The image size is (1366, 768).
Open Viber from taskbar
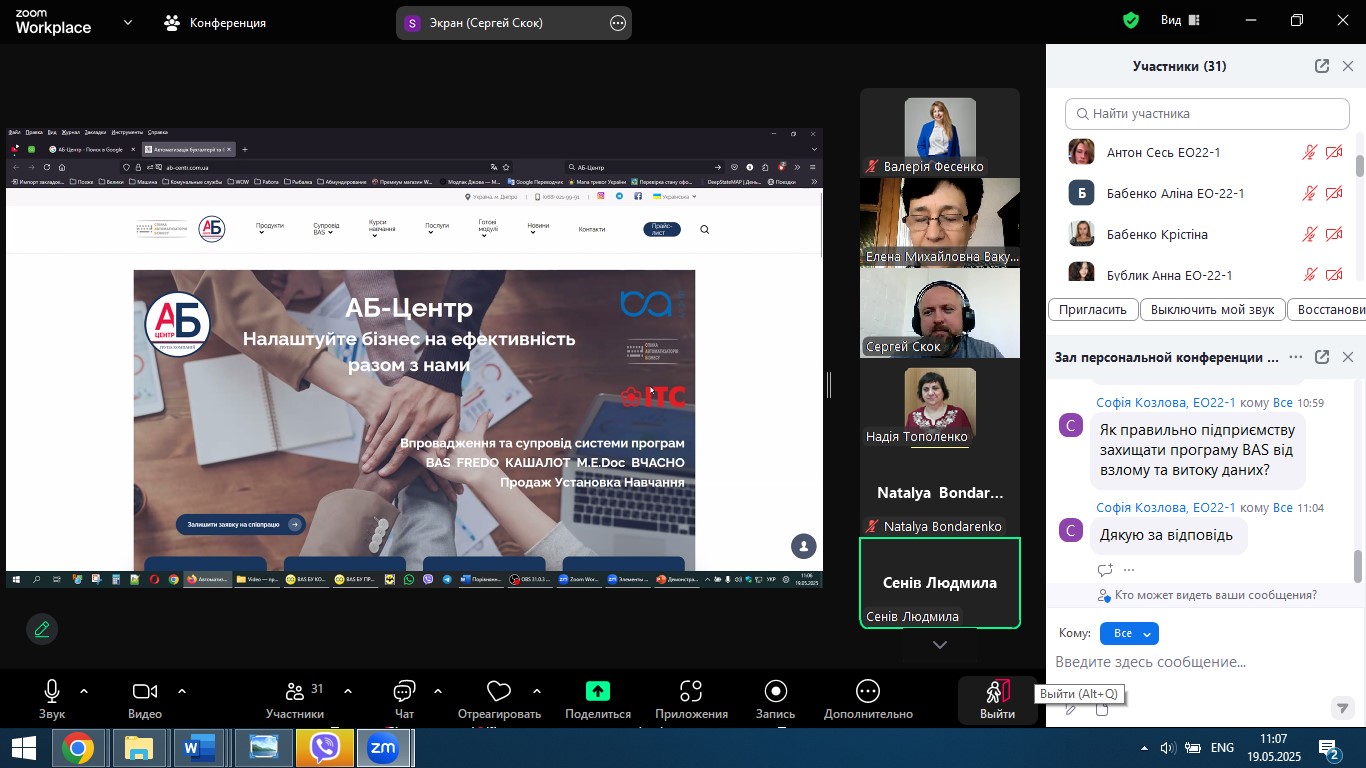pos(325,748)
